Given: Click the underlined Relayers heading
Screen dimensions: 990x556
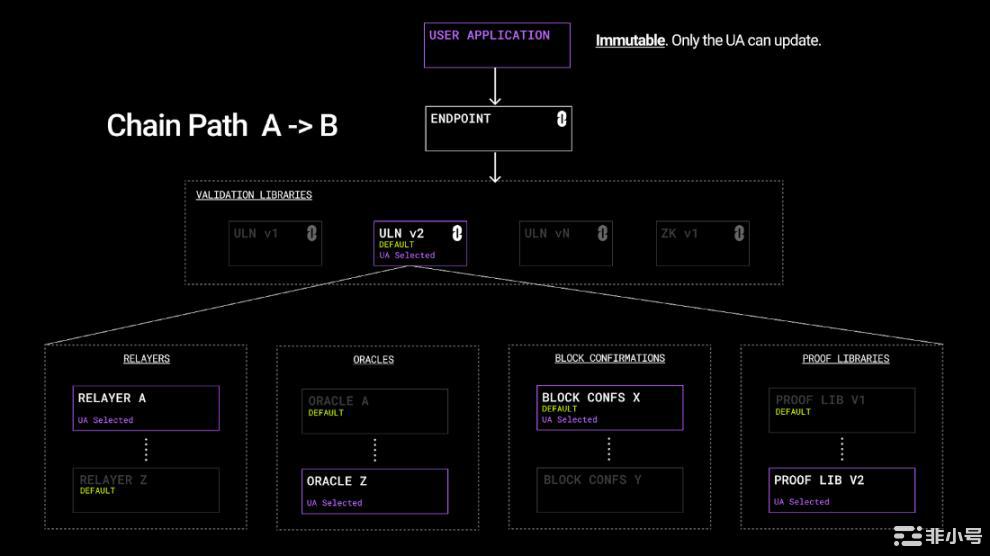Looking at the screenshot, I should (146, 359).
